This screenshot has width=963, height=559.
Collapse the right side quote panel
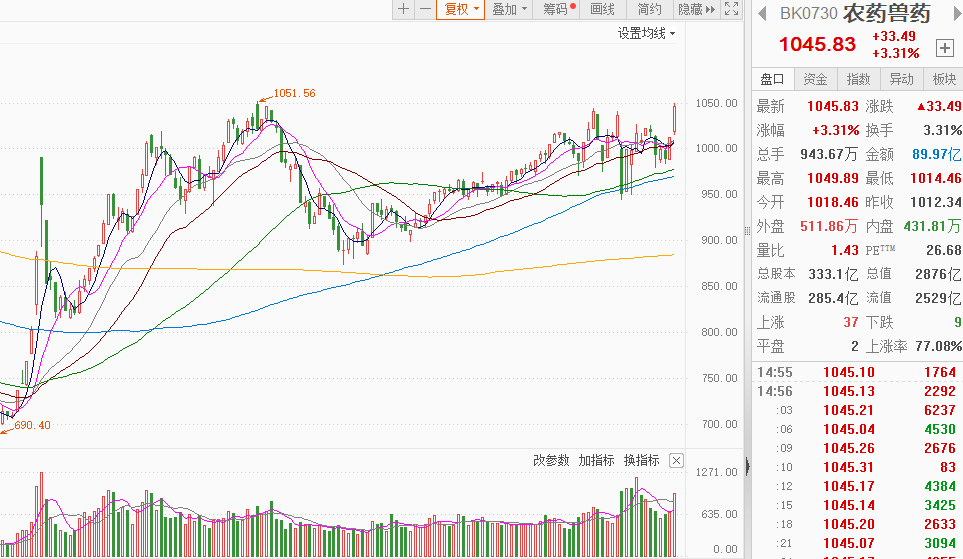click(746, 465)
